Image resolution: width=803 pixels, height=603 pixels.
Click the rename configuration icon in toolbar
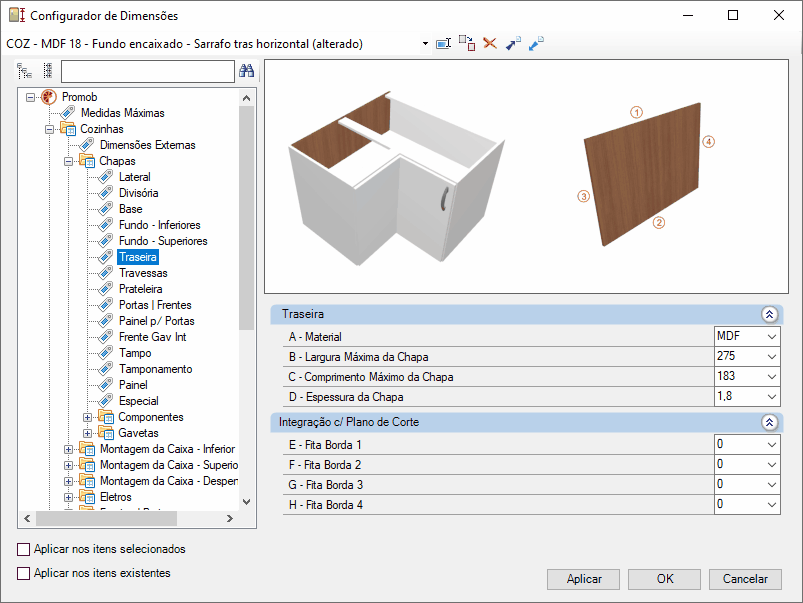click(x=444, y=44)
